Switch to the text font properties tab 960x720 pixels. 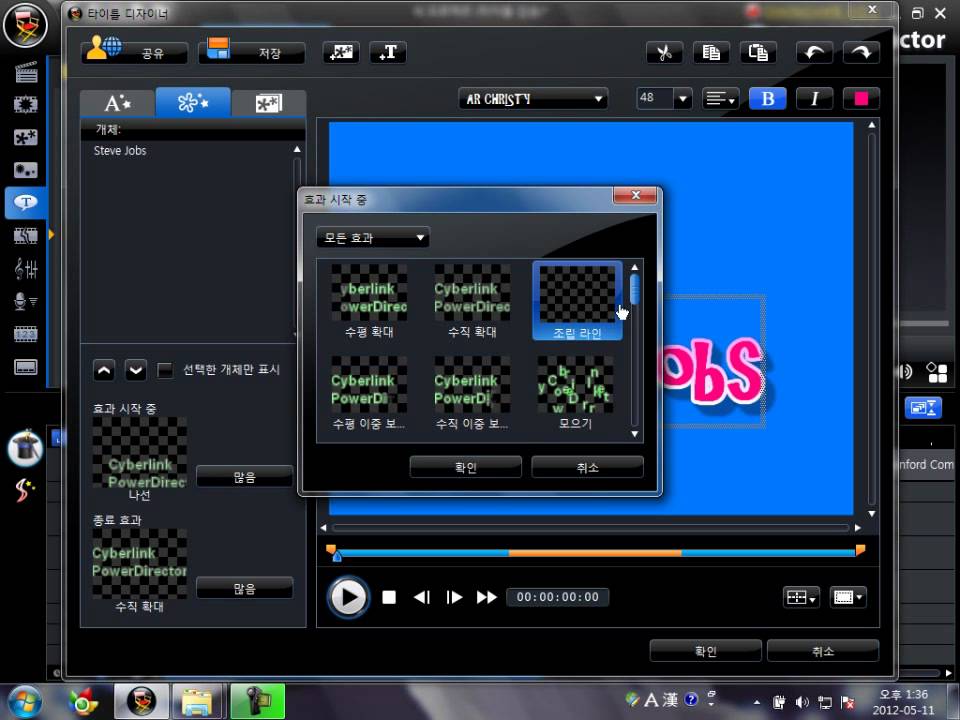click(x=118, y=103)
